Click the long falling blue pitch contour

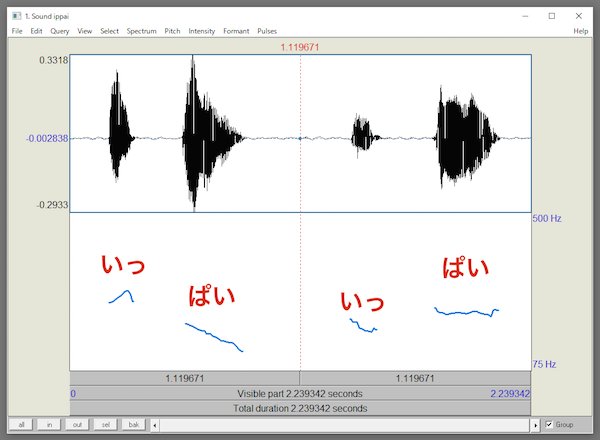pos(214,337)
